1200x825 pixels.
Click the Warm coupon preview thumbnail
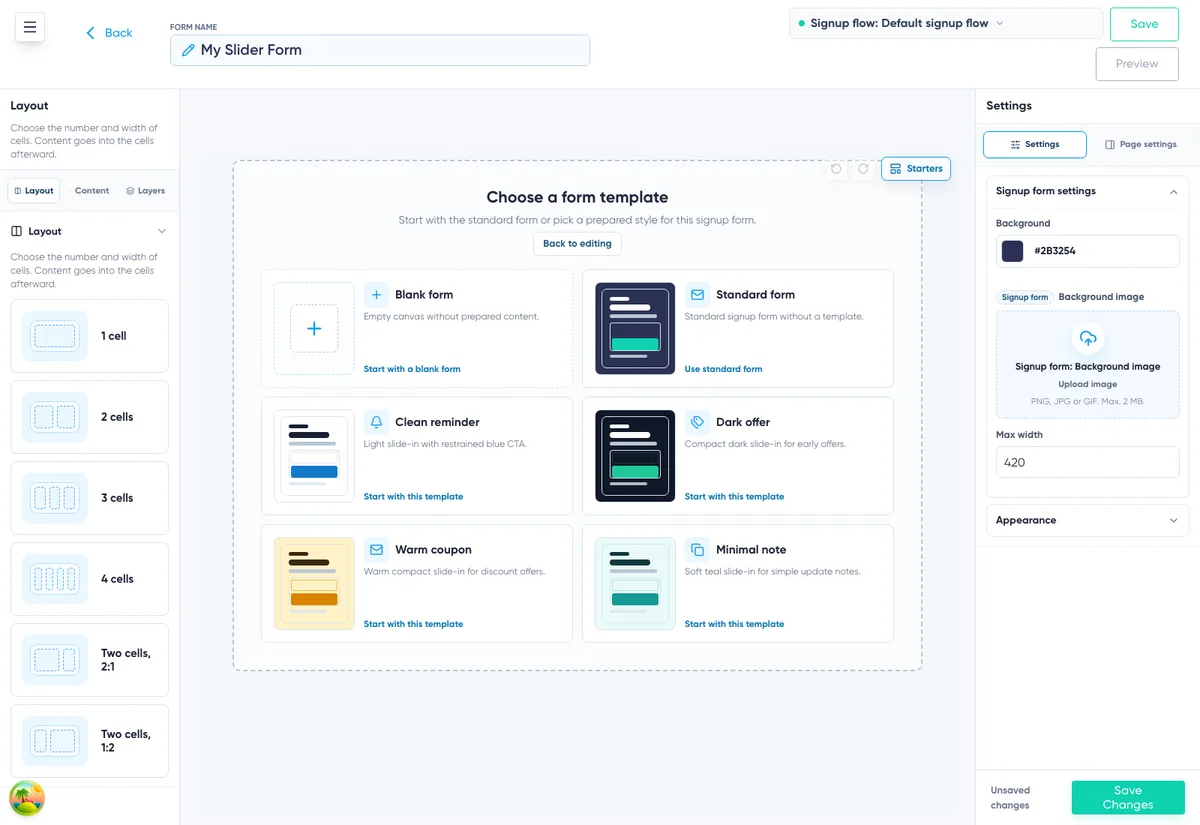[314, 583]
